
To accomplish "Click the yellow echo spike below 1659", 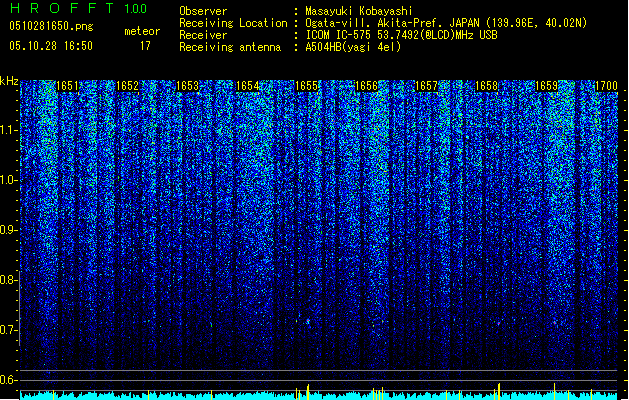I will pos(555,391).
